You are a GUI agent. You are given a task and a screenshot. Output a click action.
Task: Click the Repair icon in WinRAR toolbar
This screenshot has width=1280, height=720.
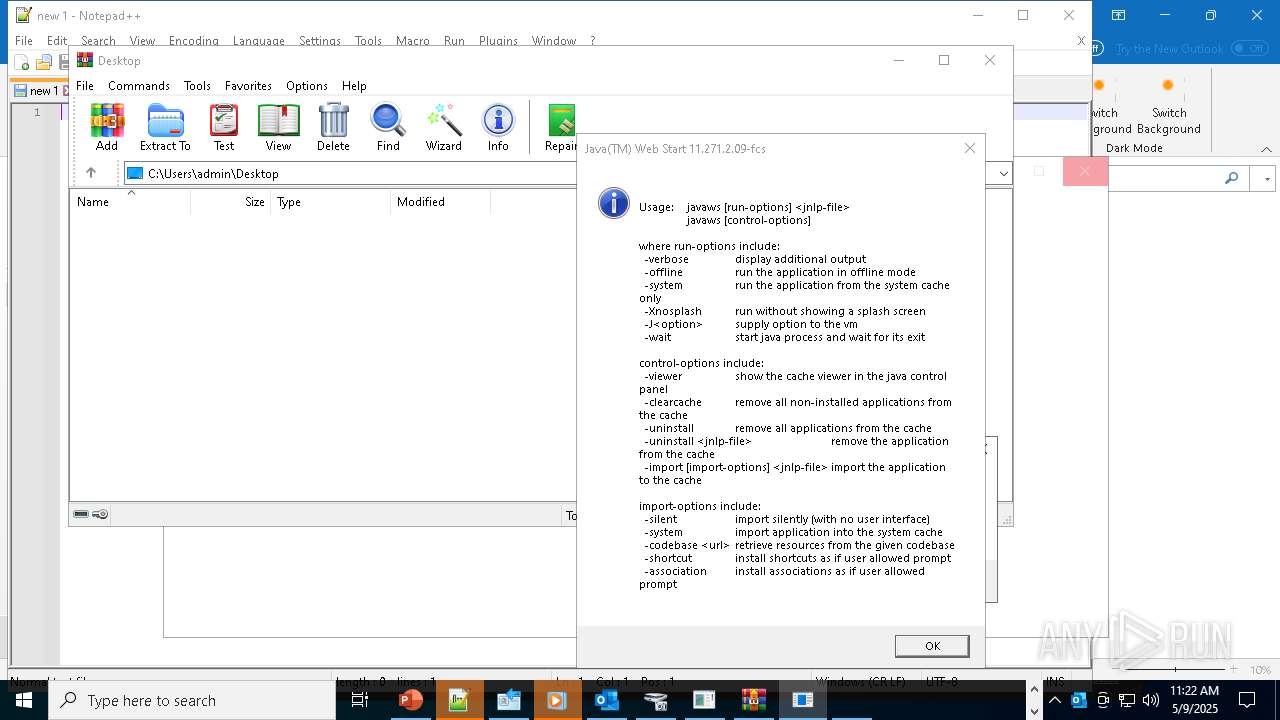(561, 127)
